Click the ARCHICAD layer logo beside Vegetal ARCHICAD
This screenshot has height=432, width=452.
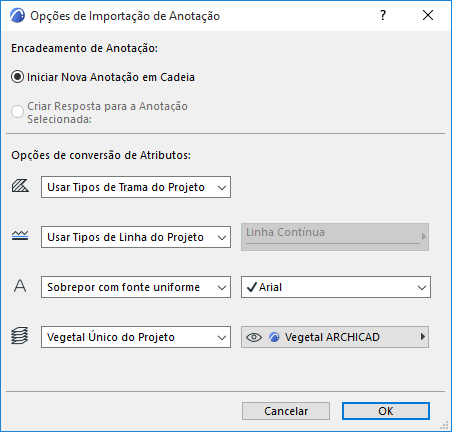tap(274, 337)
